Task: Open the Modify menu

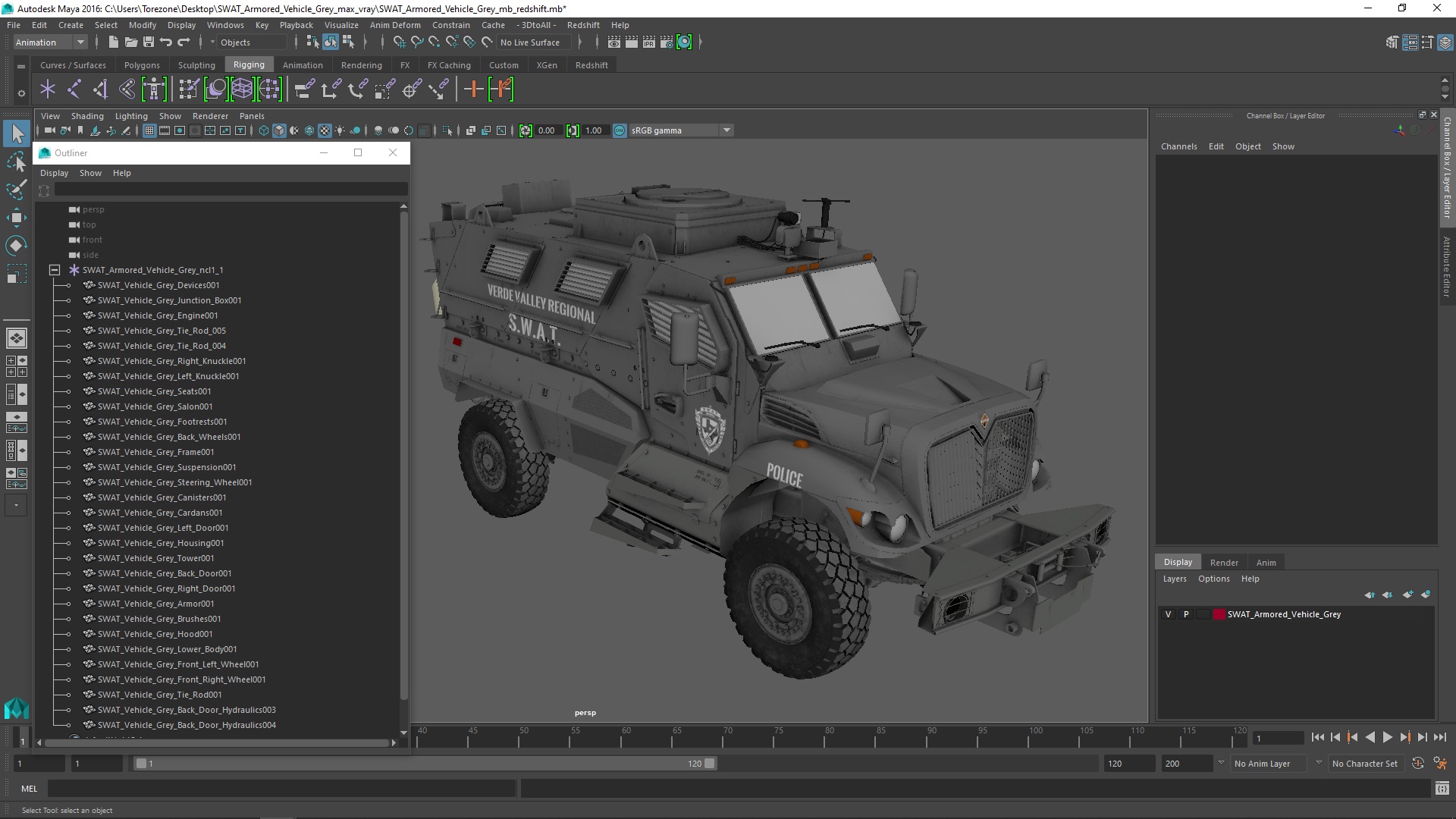Action: coord(142,25)
